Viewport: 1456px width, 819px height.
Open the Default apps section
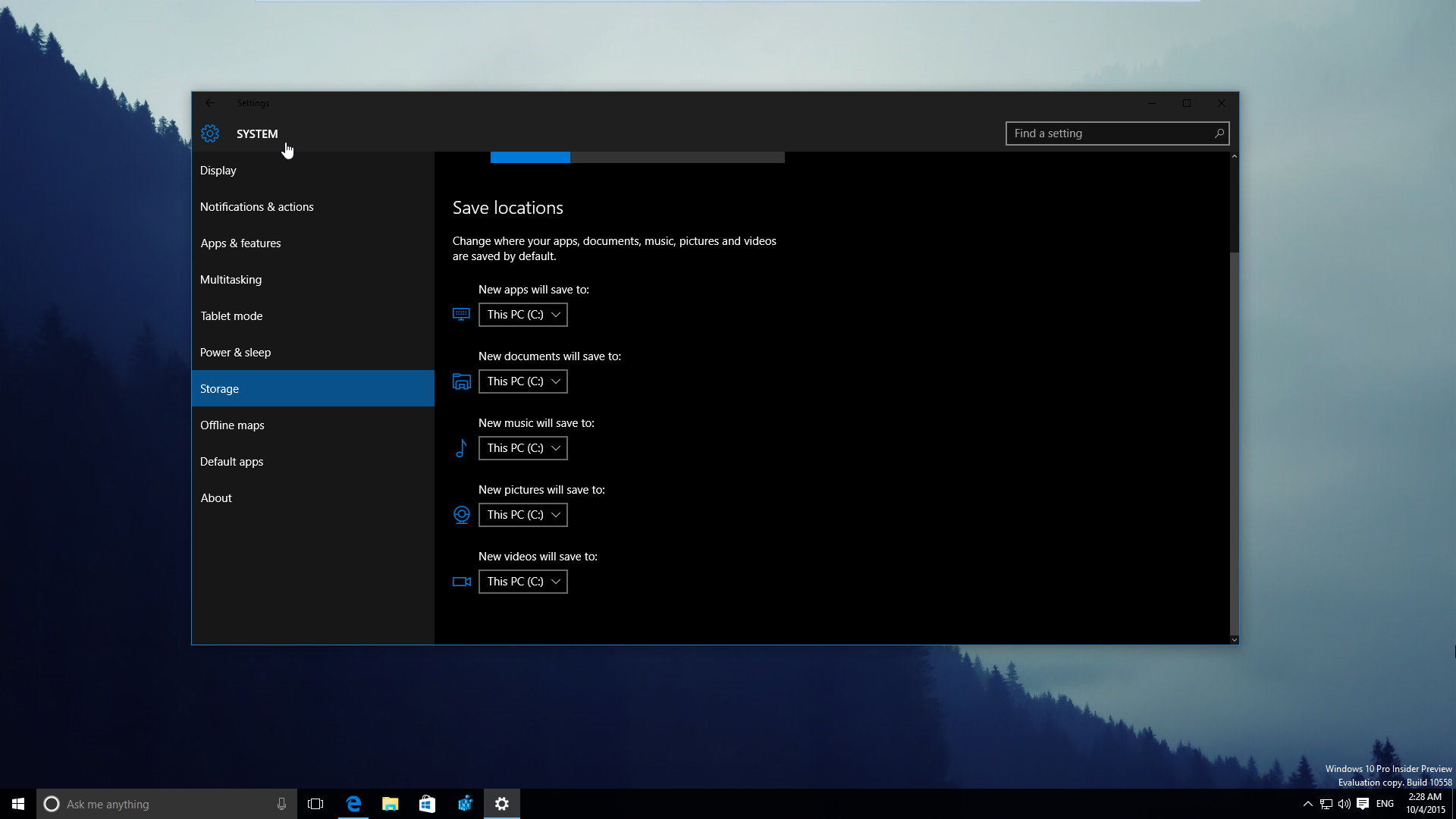click(231, 462)
